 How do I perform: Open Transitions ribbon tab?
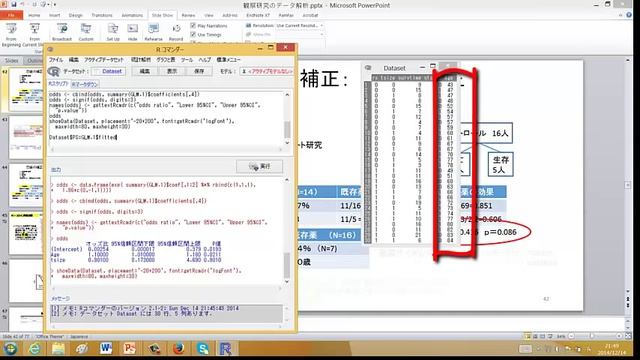[102, 15]
